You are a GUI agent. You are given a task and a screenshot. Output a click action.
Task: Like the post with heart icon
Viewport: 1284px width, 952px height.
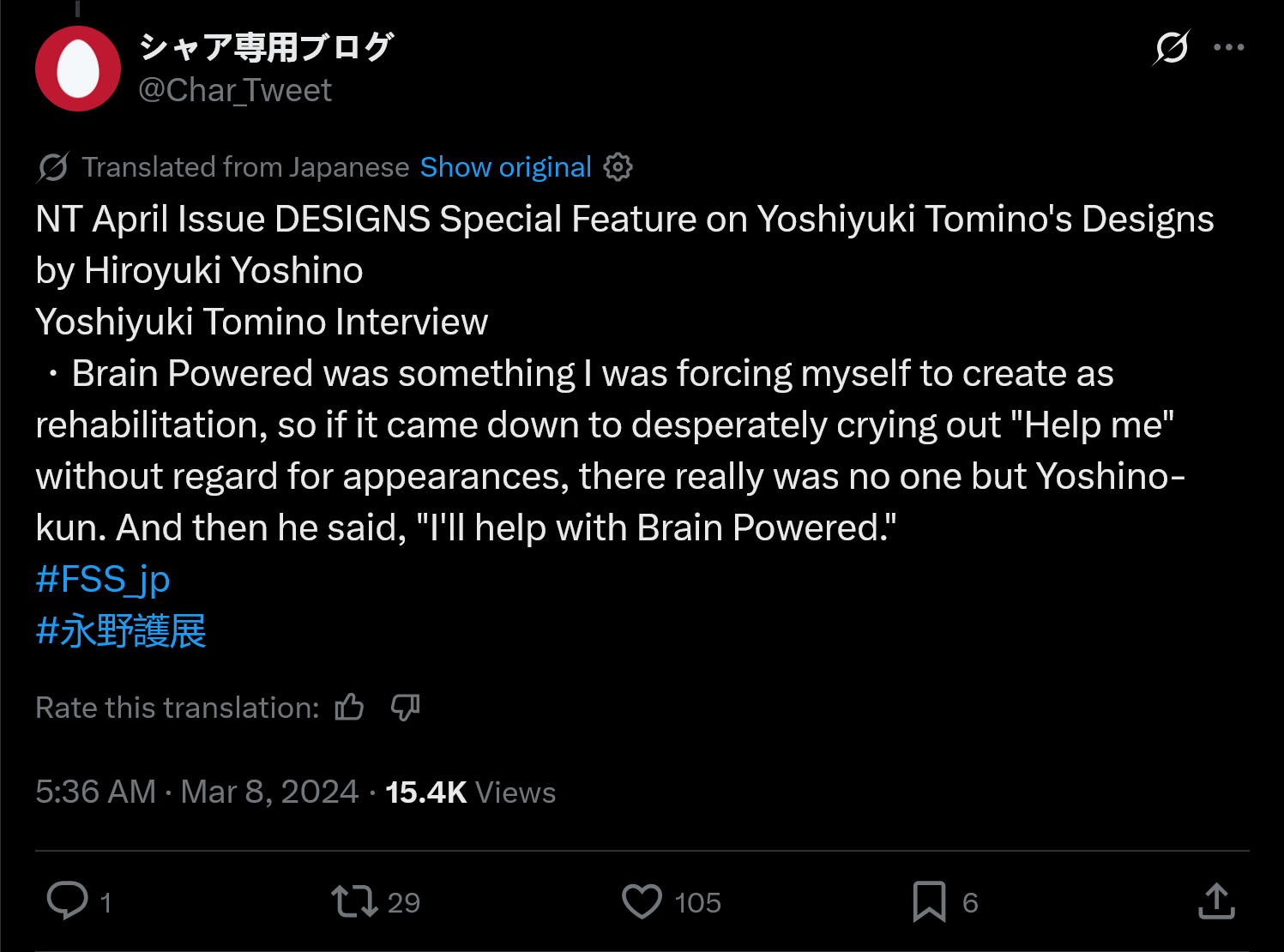[x=642, y=901]
